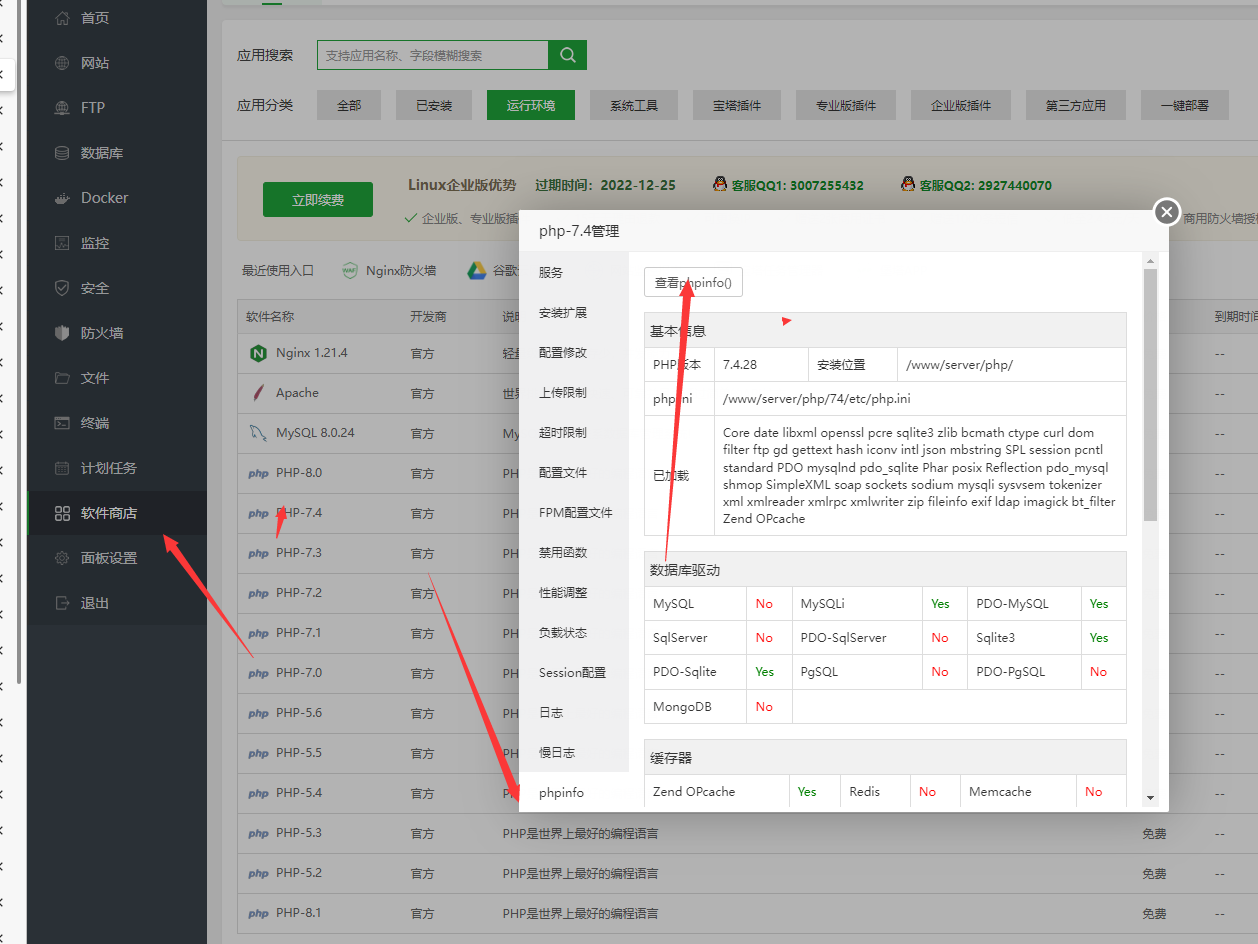Click the Nginx 1.21.4 software name

coord(312,353)
